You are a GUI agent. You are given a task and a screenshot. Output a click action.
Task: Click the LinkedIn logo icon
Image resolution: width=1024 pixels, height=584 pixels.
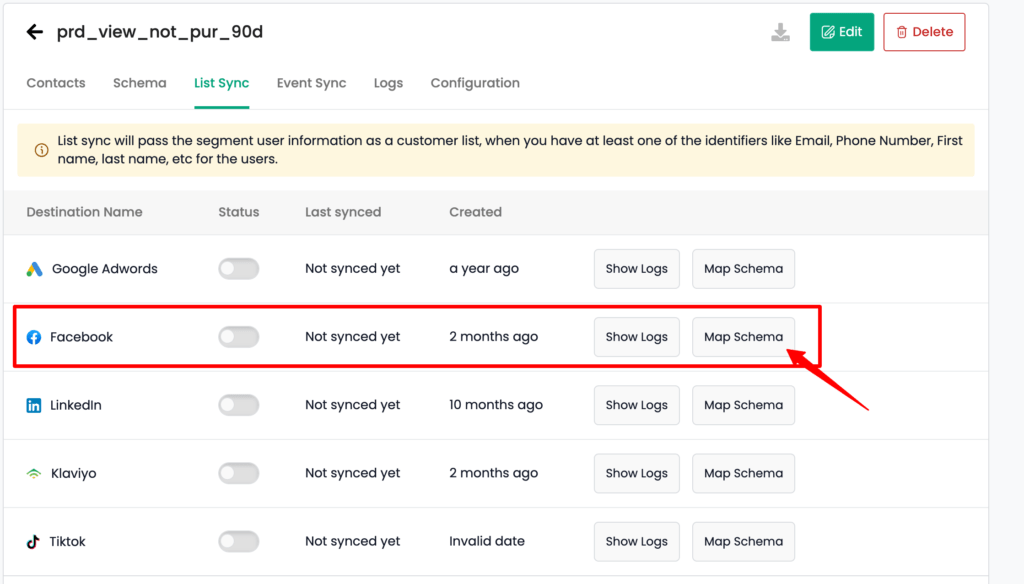click(34, 405)
